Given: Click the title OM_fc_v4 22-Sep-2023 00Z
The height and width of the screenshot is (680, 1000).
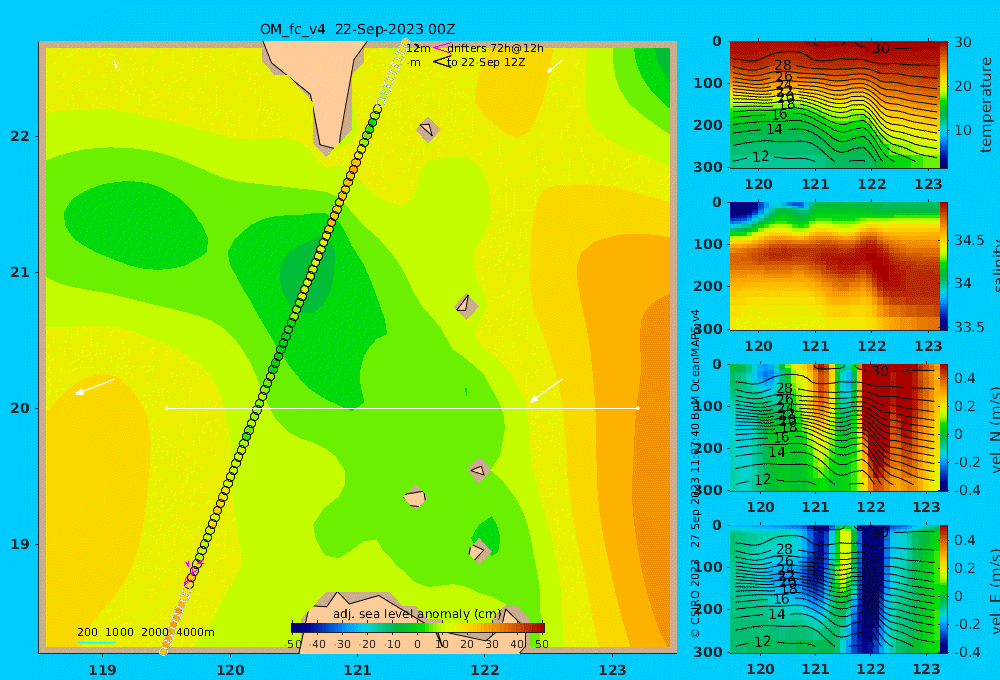Looking at the screenshot, I should point(357,29).
